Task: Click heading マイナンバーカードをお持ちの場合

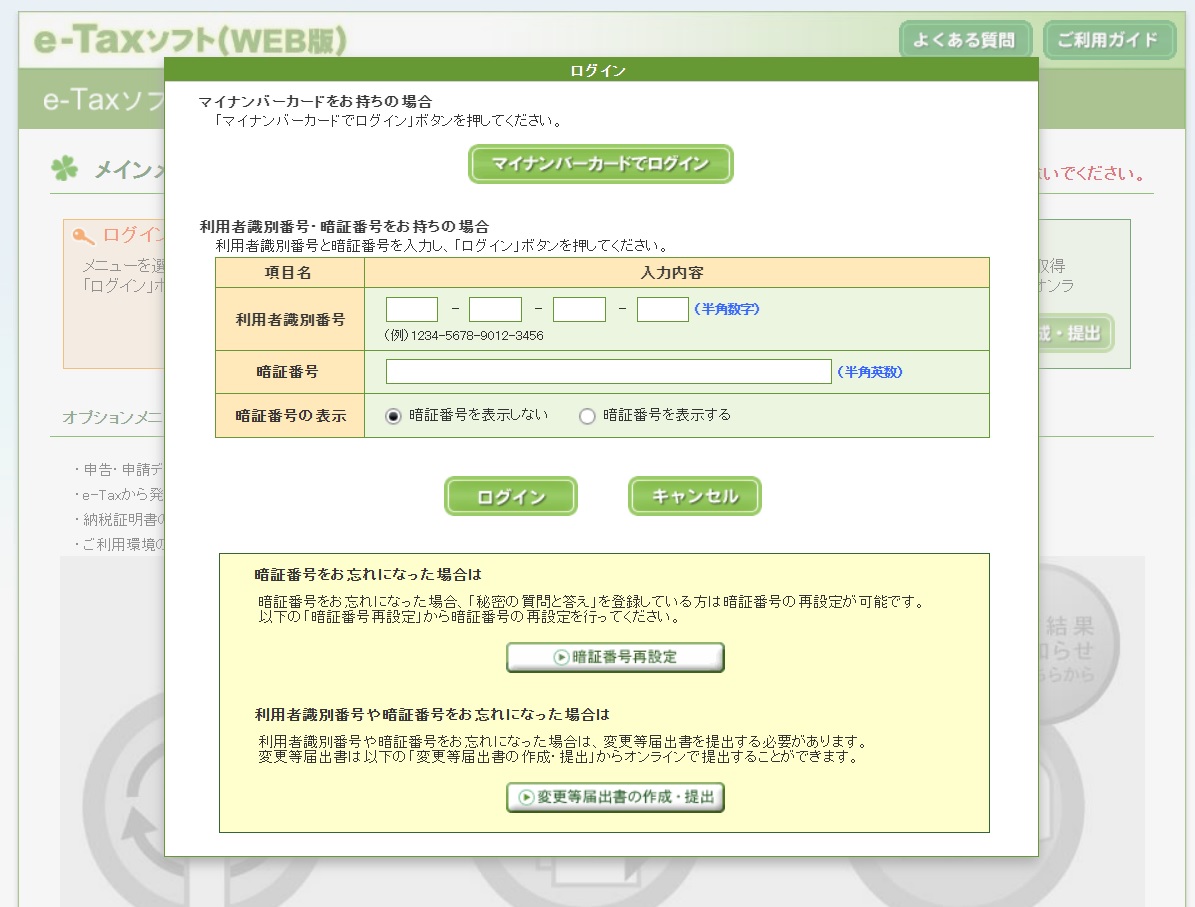Action: (316, 101)
